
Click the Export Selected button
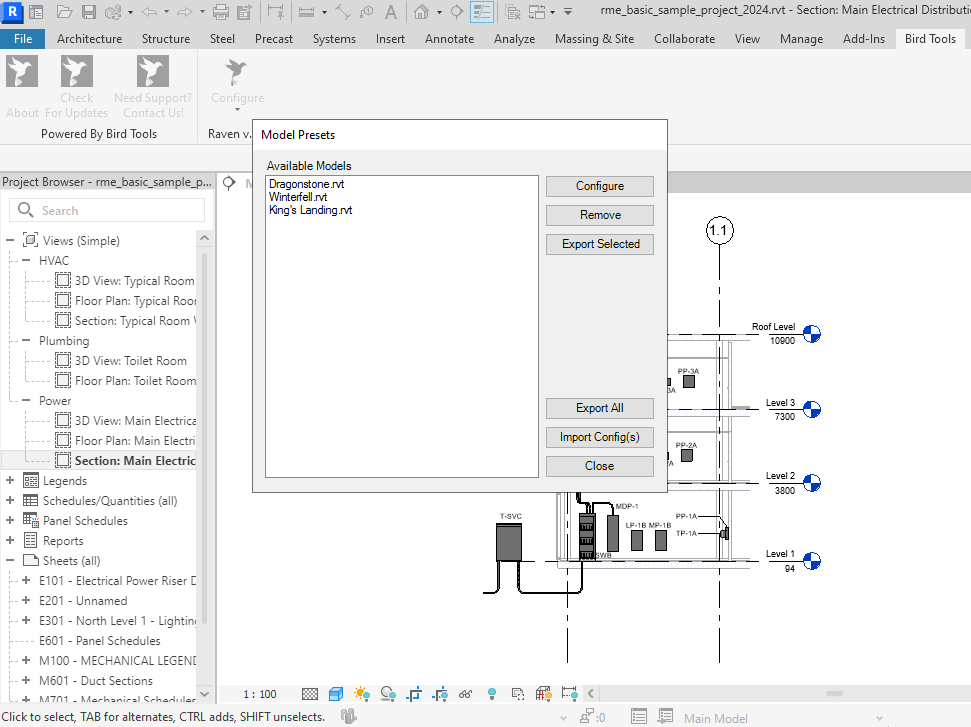pos(600,244)
